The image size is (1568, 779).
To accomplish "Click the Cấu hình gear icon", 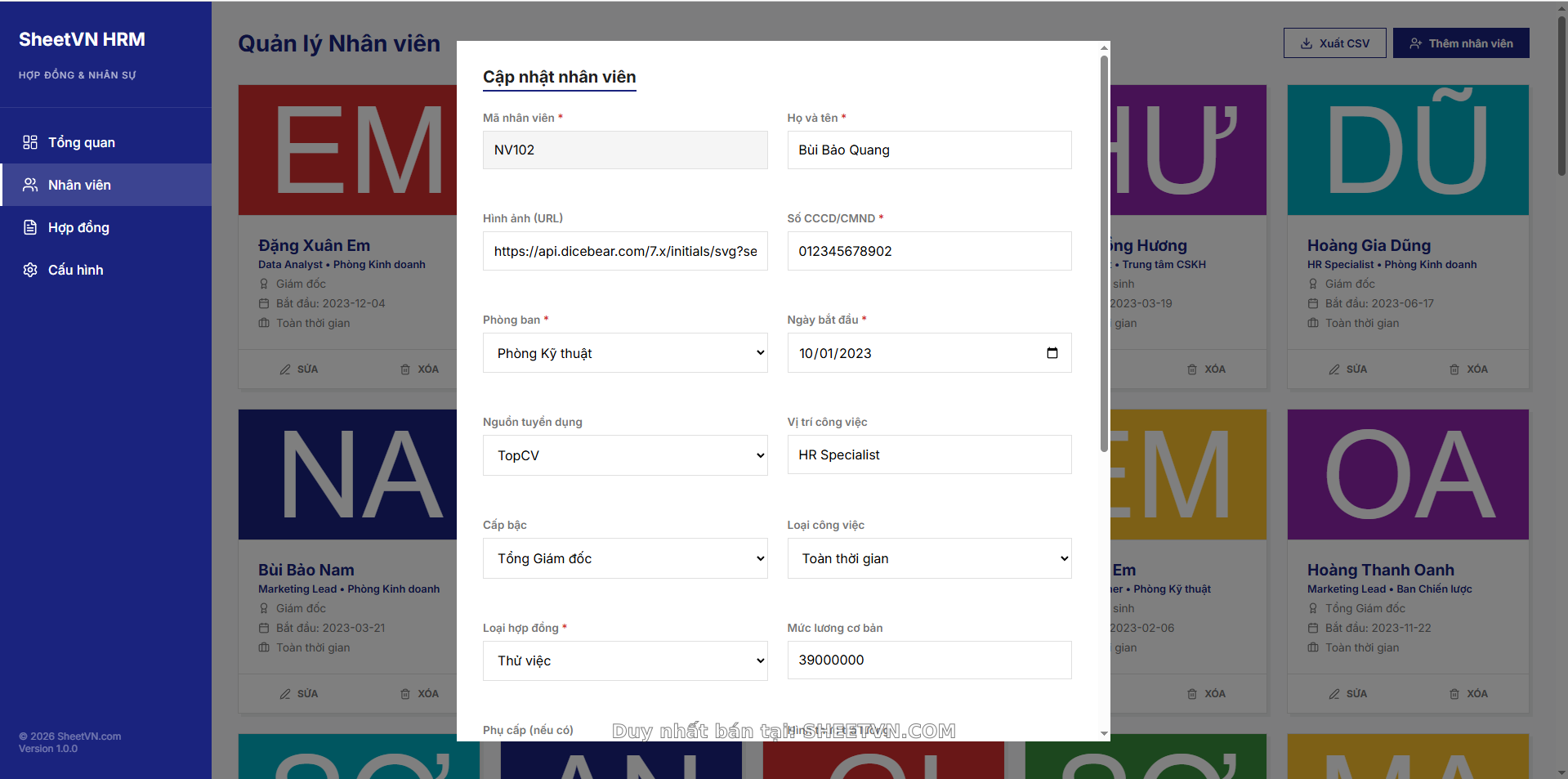I will (30, 270).
